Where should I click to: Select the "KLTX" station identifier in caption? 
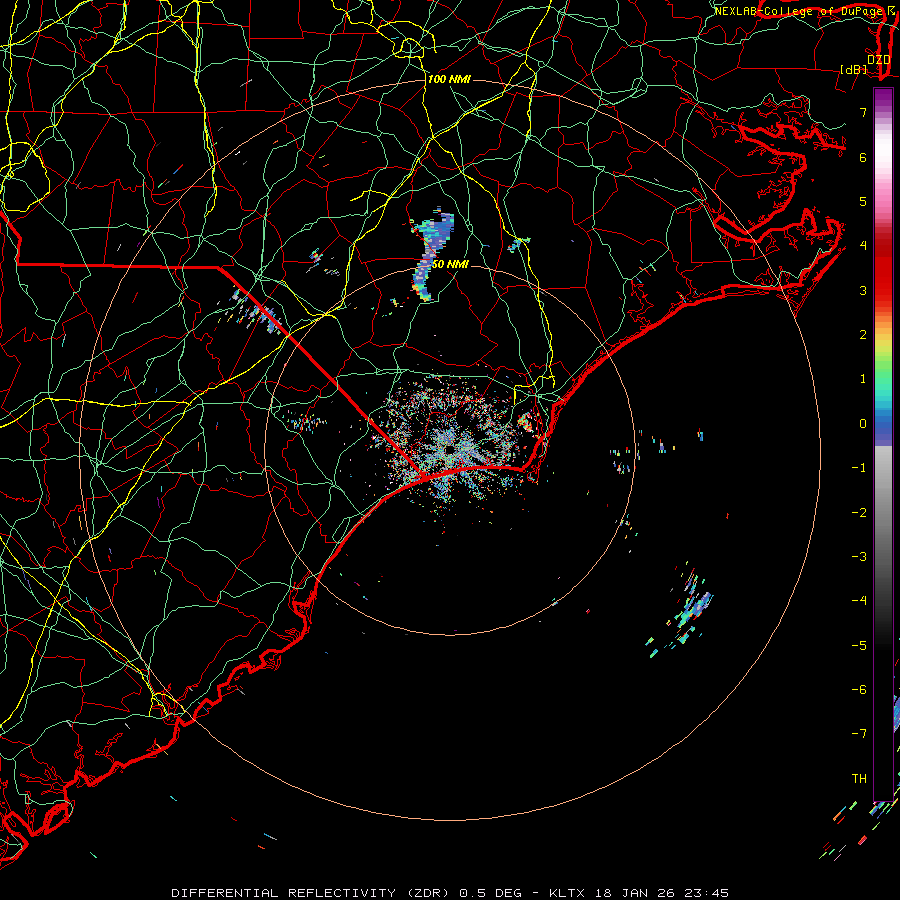(567, 893)
